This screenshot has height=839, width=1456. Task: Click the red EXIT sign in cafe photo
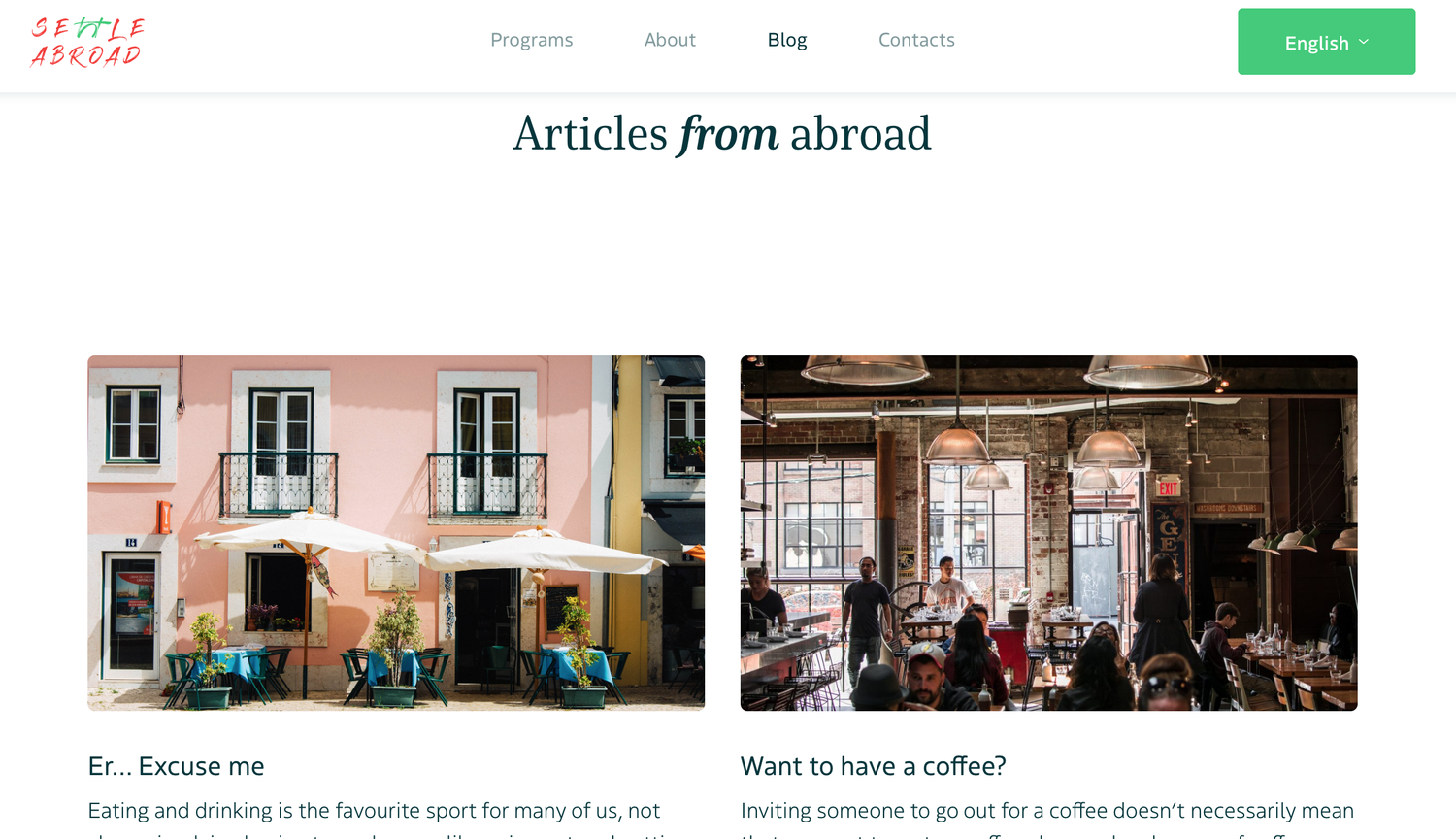1169,488
